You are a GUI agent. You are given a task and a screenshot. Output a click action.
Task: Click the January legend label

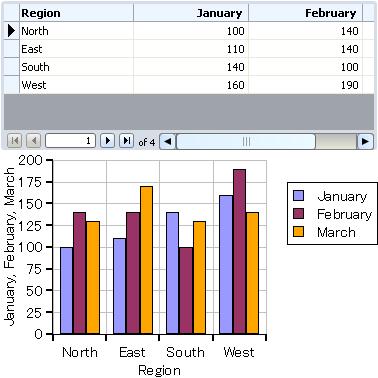(x=342, y=196)
